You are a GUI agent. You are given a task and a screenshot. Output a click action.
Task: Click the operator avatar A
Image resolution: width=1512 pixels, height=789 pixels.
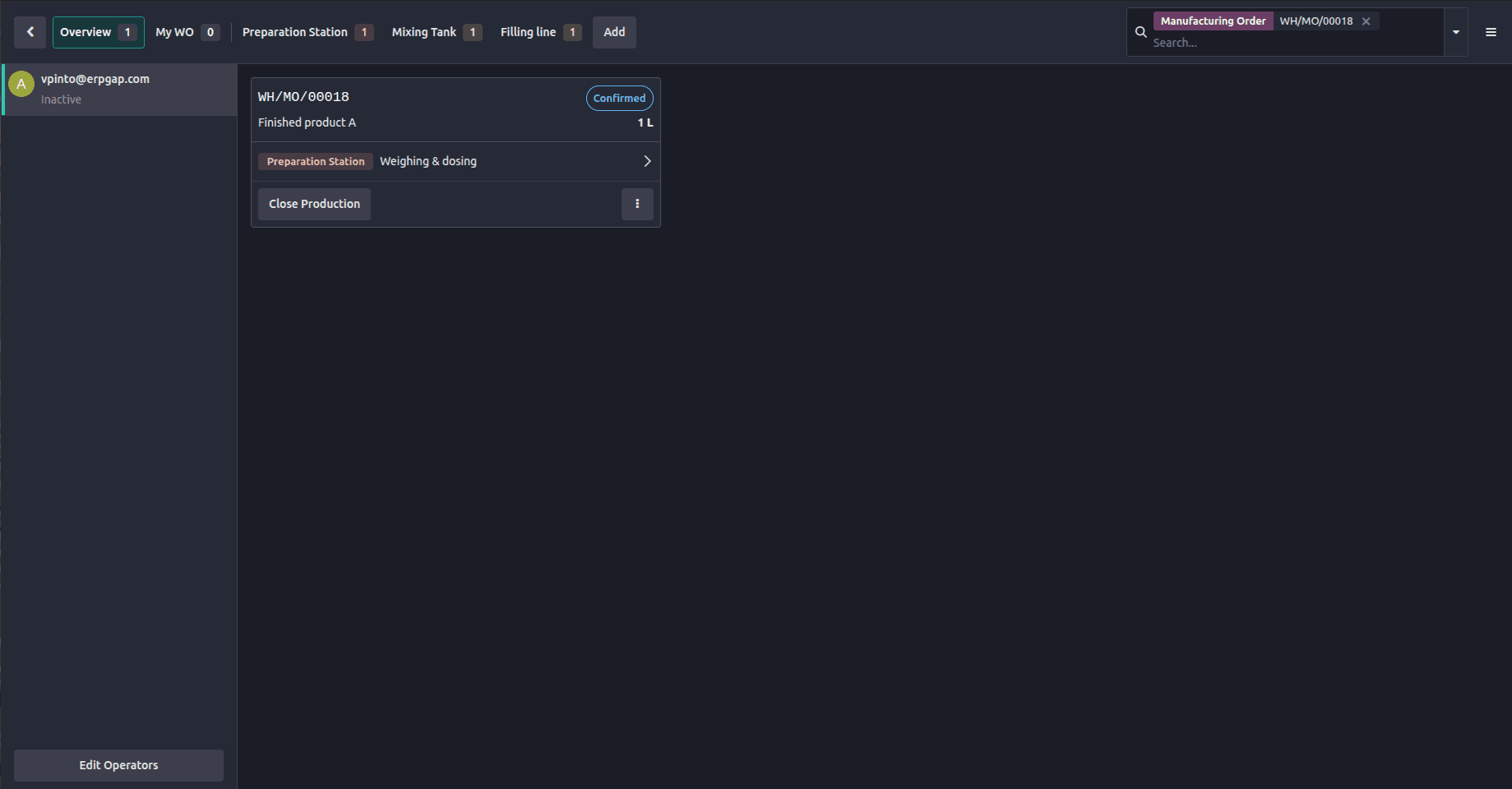click(x=21, y=84)
